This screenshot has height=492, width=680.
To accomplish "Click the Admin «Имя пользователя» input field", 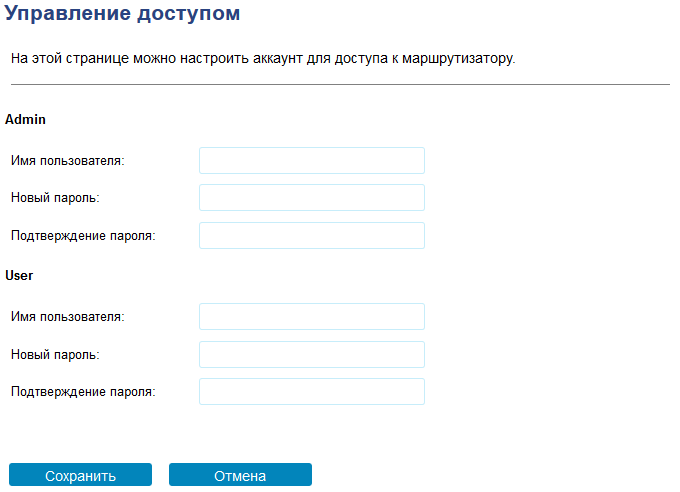I will (312, 161).
